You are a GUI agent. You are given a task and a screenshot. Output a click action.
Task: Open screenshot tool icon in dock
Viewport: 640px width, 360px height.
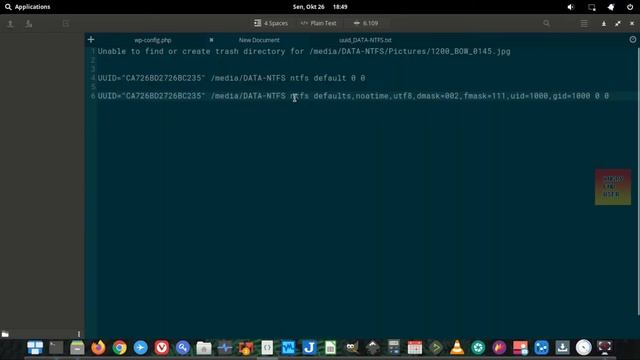605,348
